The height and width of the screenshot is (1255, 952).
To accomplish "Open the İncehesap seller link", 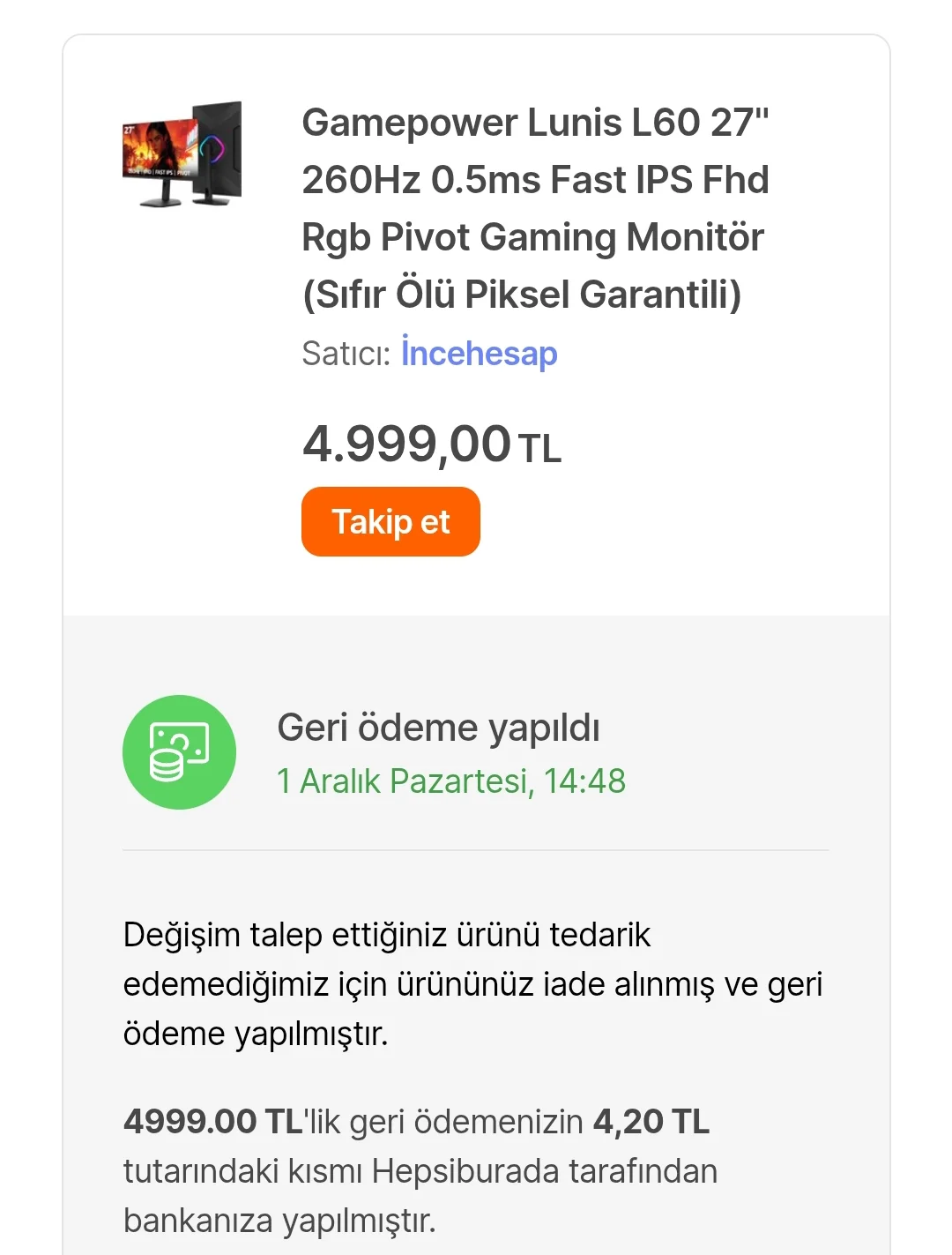I will [x=479, y=354].
